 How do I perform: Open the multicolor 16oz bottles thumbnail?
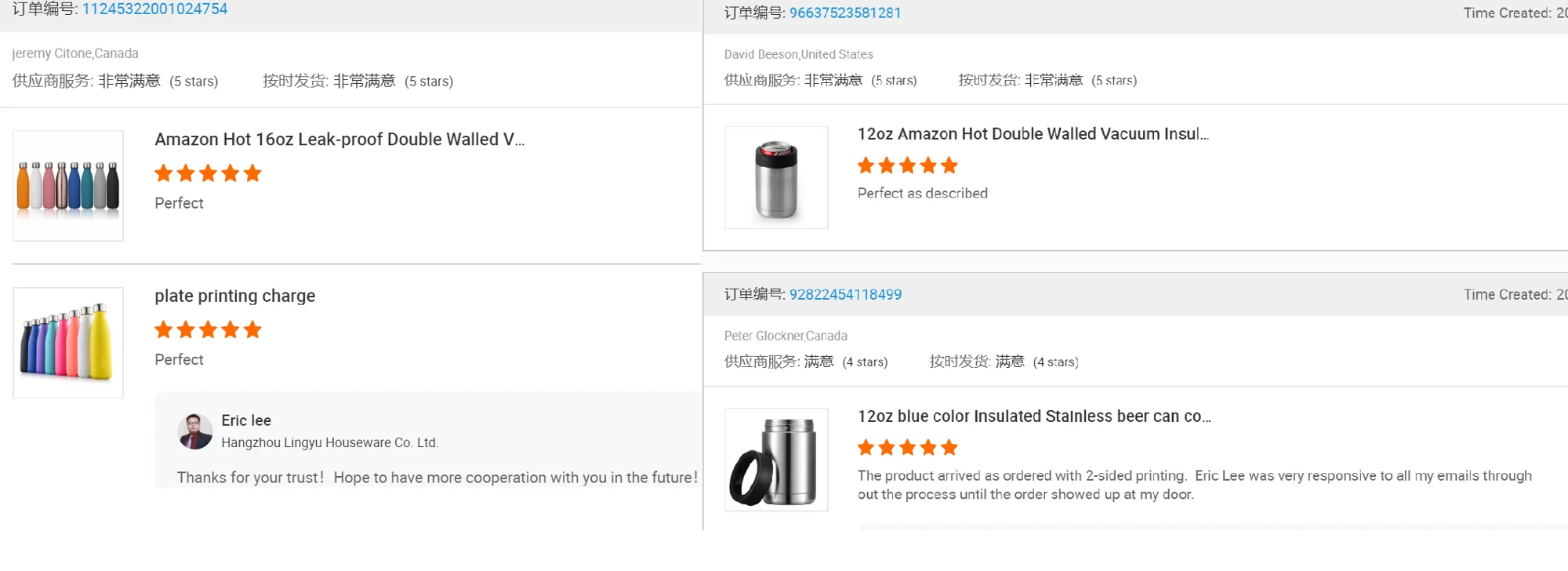pyautogui.click(x=68, y=186)
